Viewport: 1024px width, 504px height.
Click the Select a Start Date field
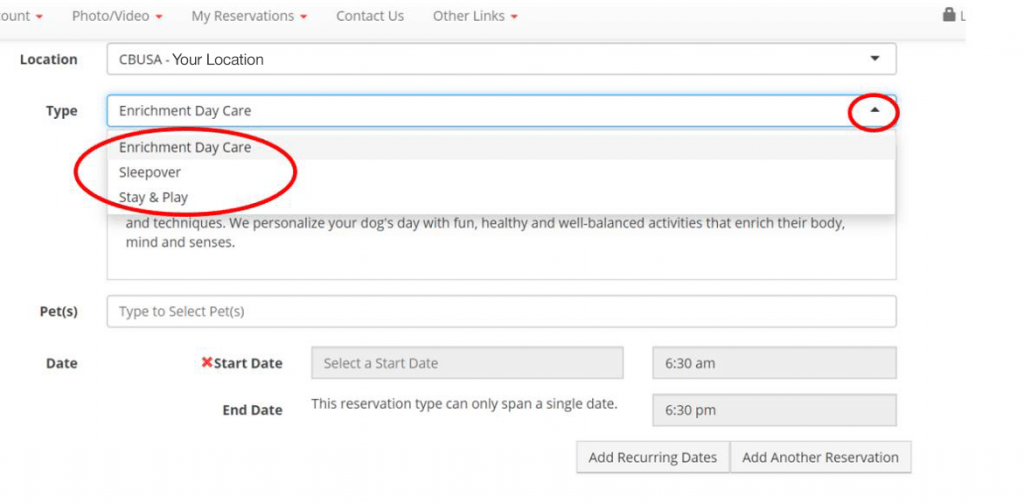click(467, 363)
